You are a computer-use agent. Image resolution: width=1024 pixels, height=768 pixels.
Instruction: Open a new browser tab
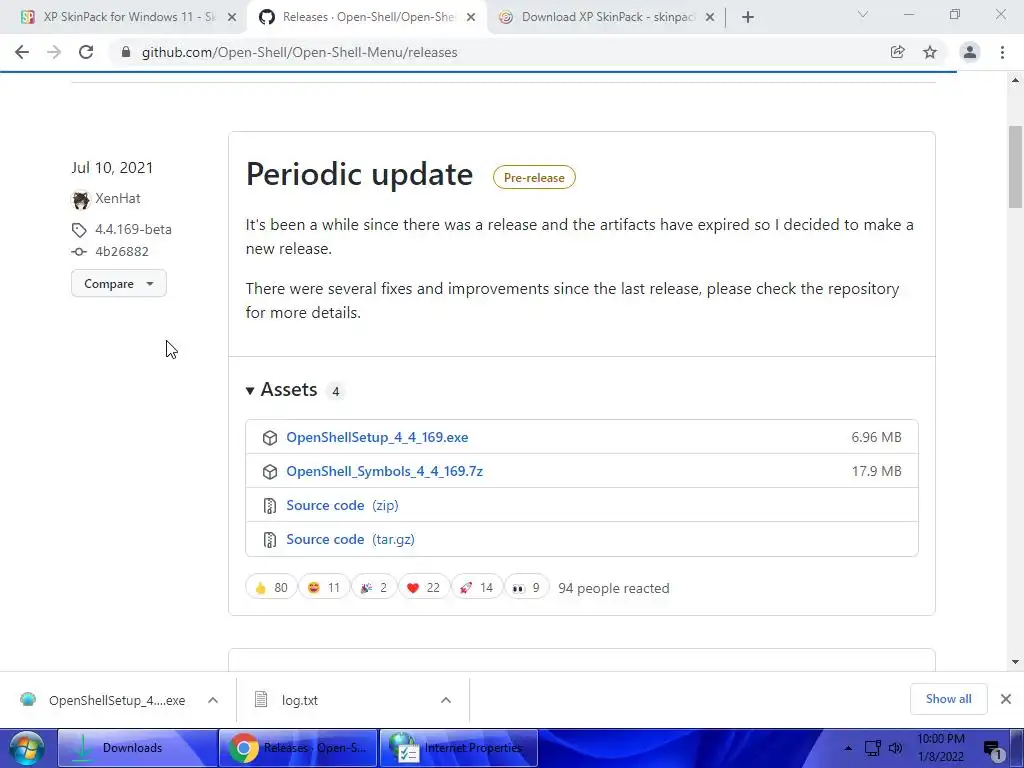click(x=748, y=17)
